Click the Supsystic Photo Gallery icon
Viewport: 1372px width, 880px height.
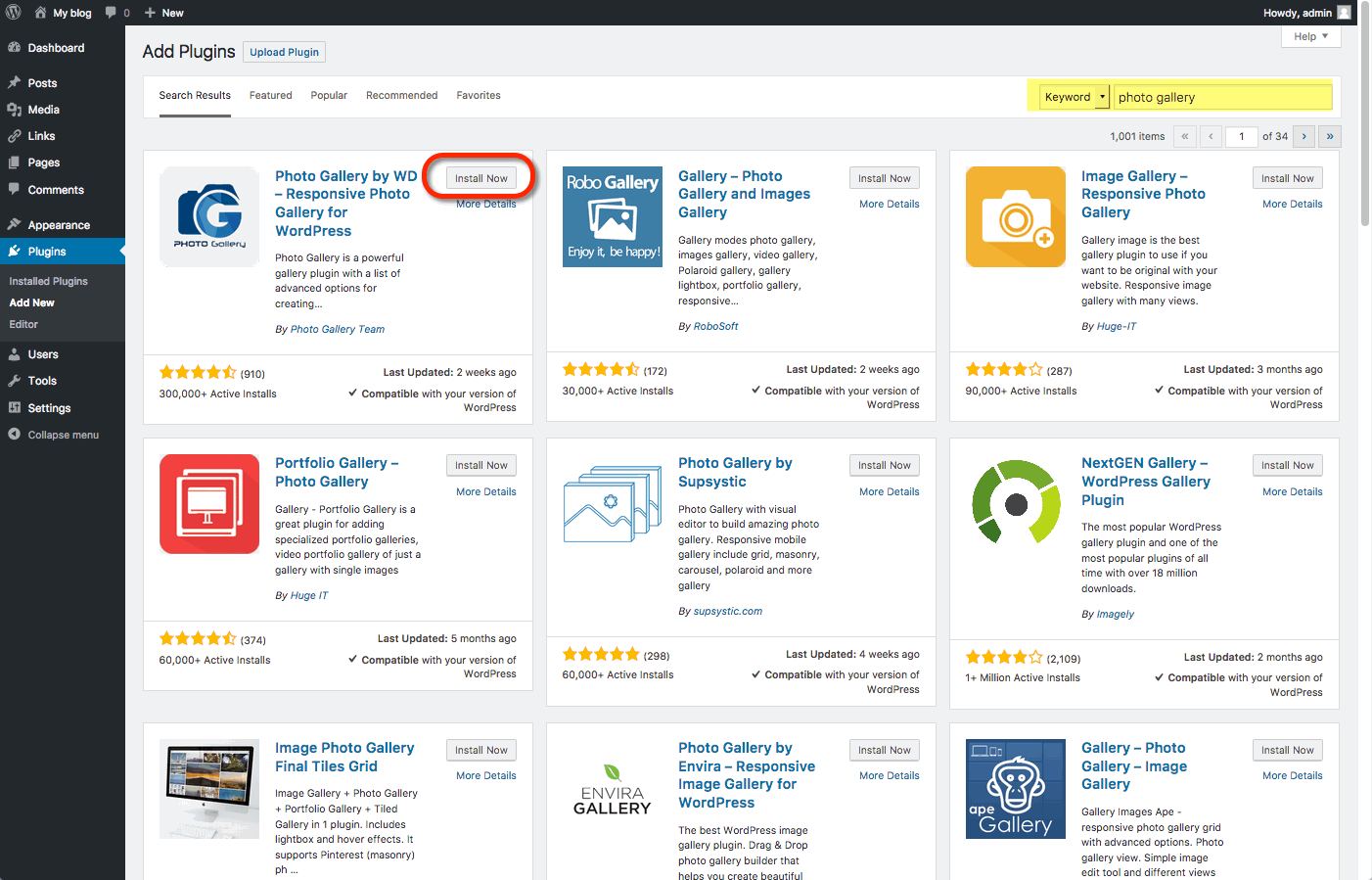coord(613,504)
